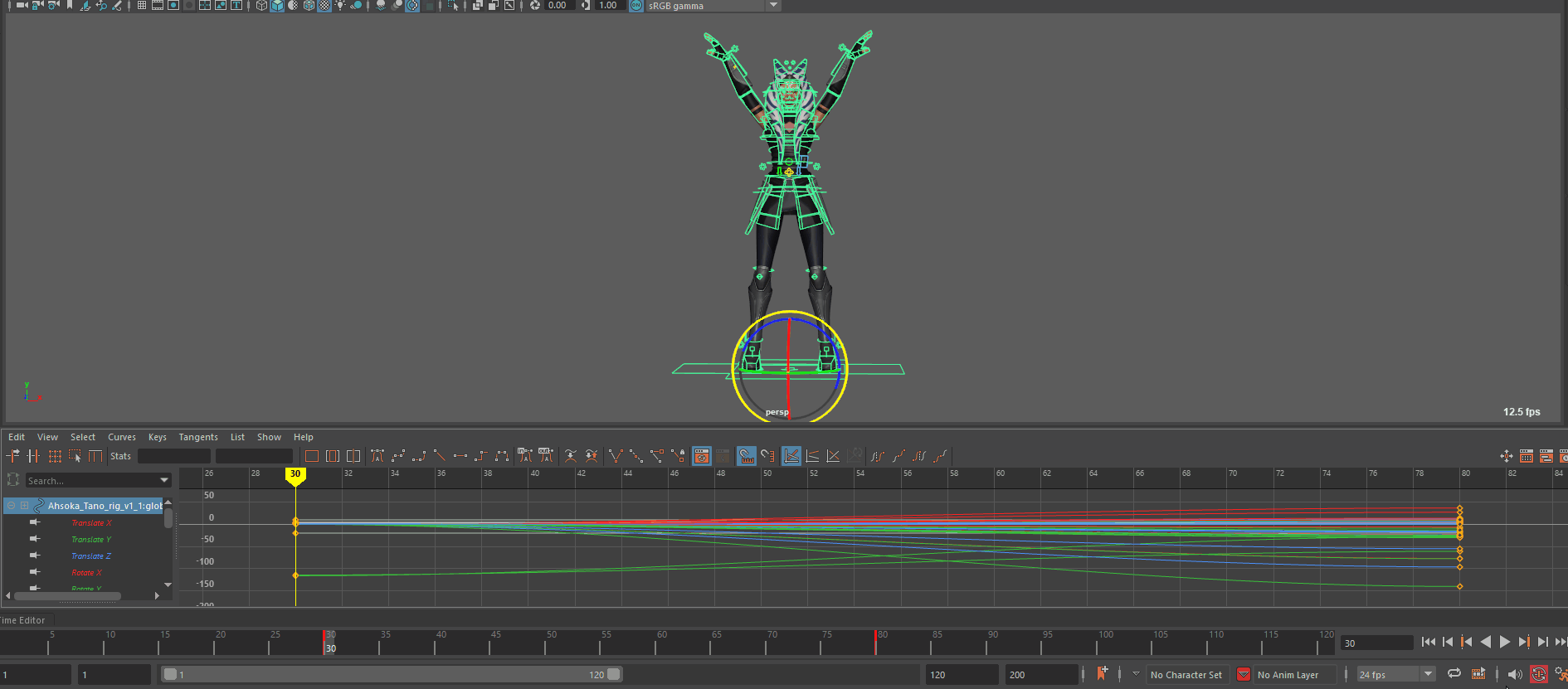Step back one frame
Viewport: 1568px width, 689px height.
1447,642
